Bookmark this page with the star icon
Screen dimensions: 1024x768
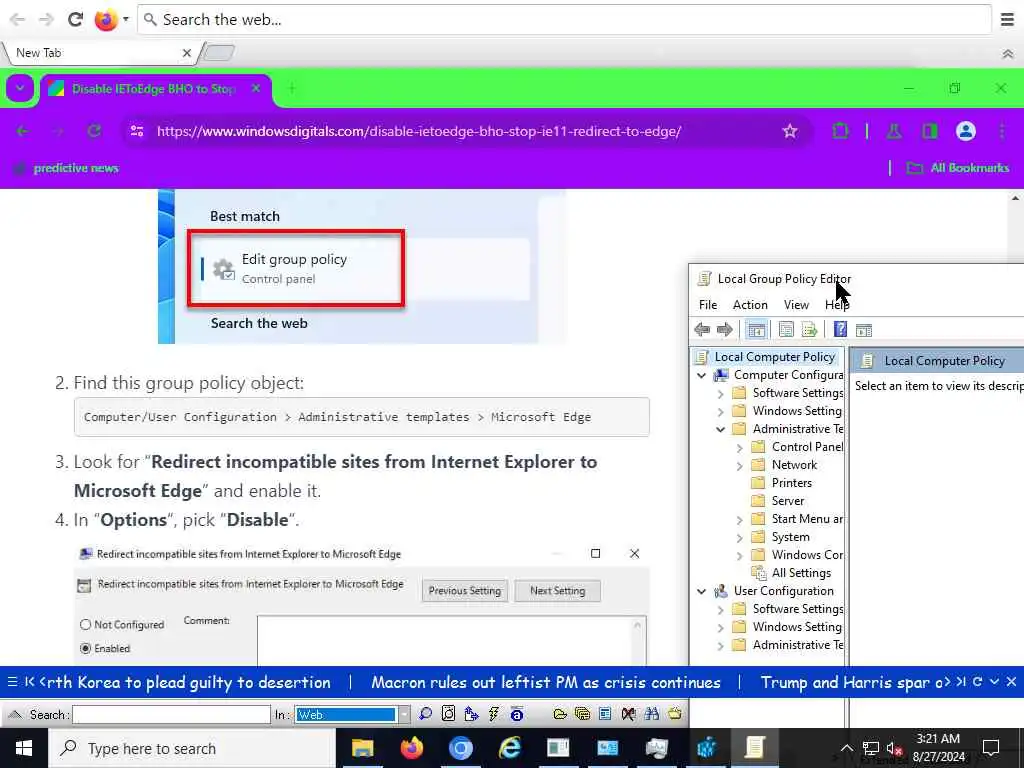pos(790,131)
